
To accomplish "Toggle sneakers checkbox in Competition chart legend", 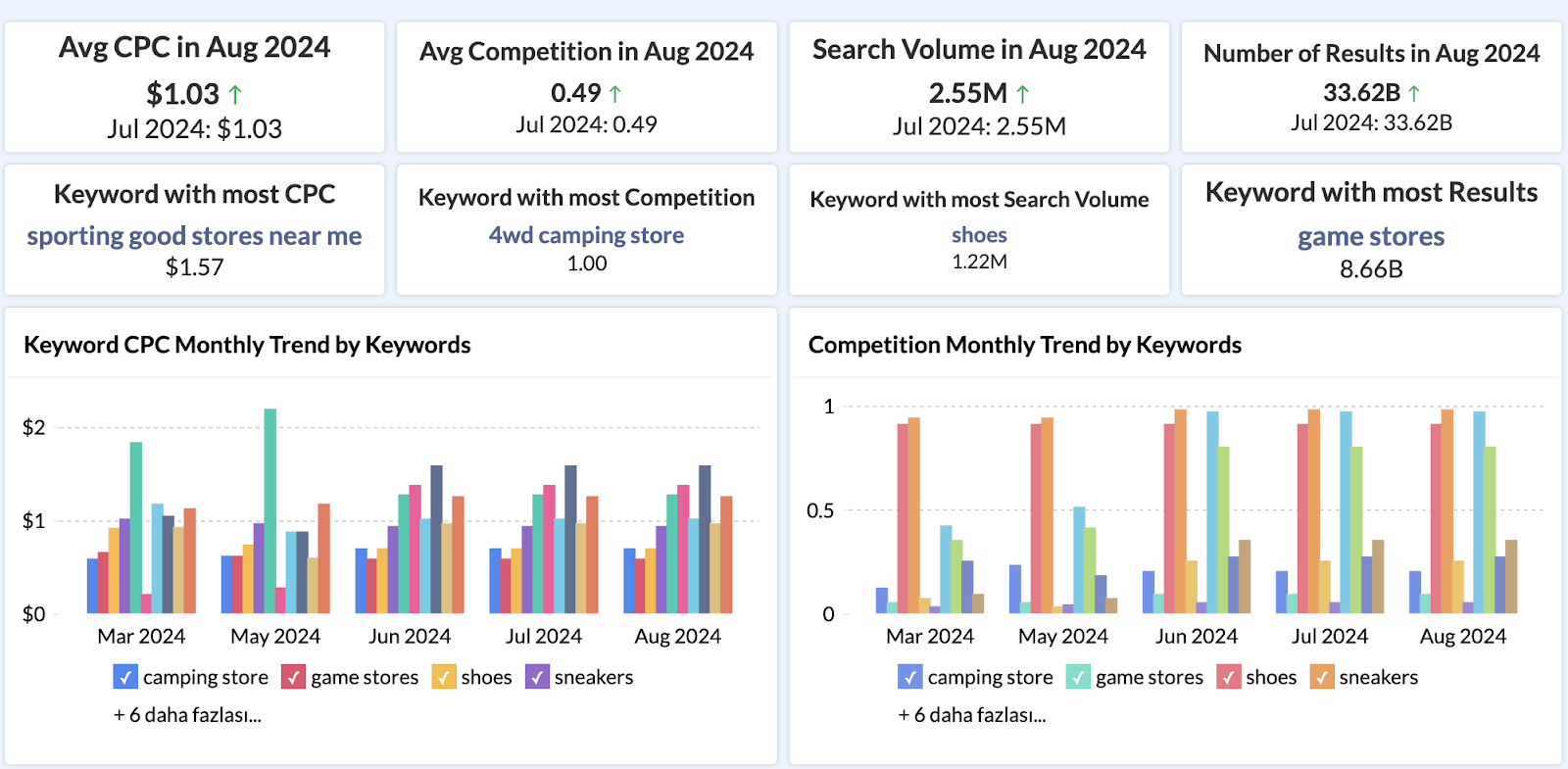I will coord(1322,677).
